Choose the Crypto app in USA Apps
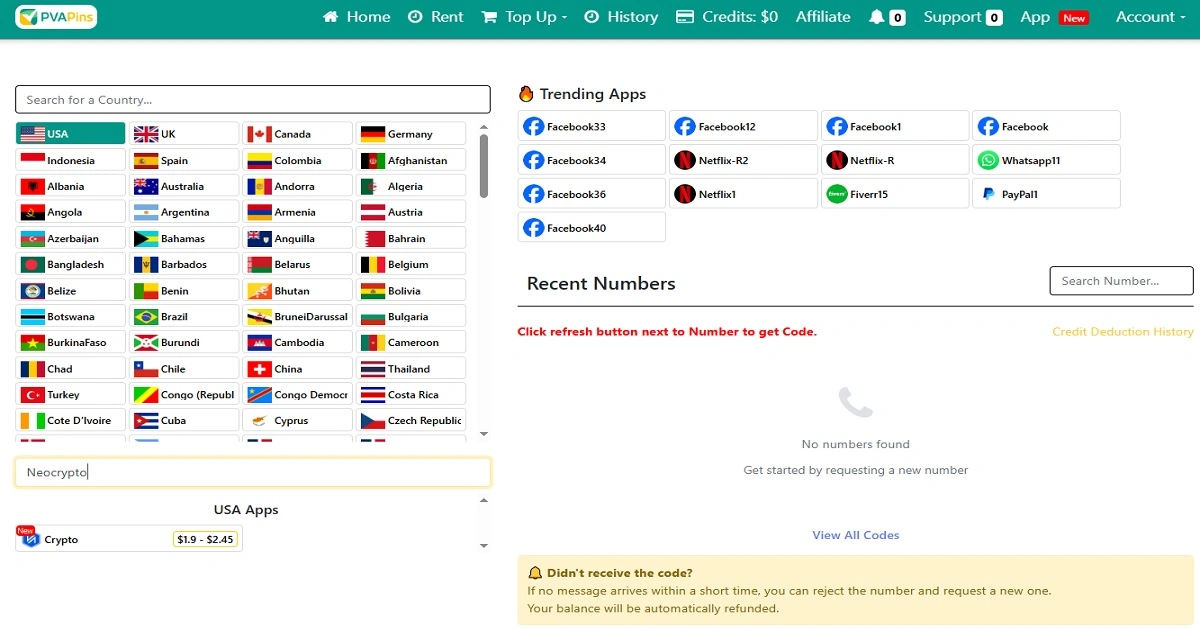 pyautogui.click(x=129, y=539)
